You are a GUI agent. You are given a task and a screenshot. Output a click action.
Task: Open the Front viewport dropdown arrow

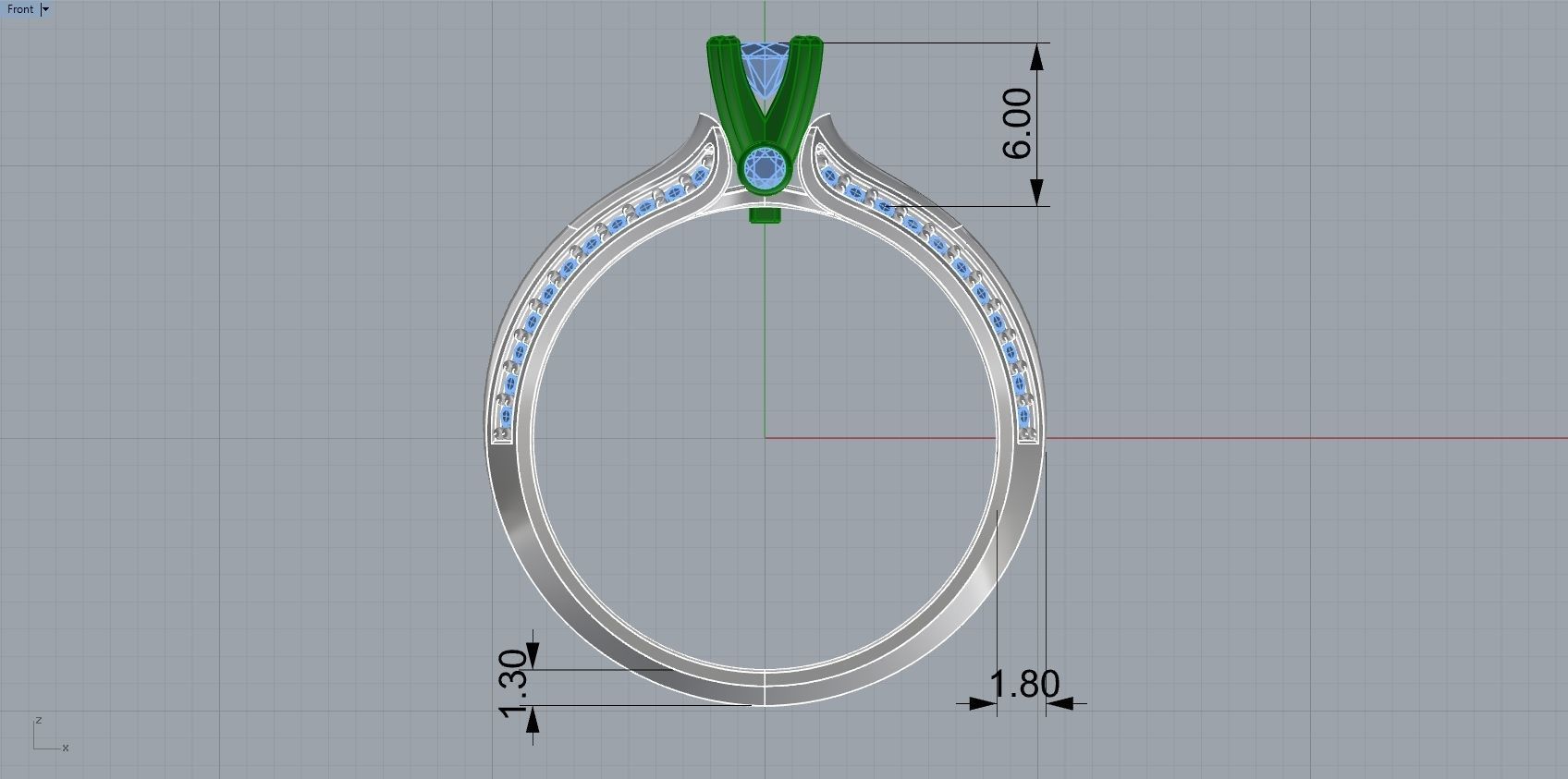46,9
